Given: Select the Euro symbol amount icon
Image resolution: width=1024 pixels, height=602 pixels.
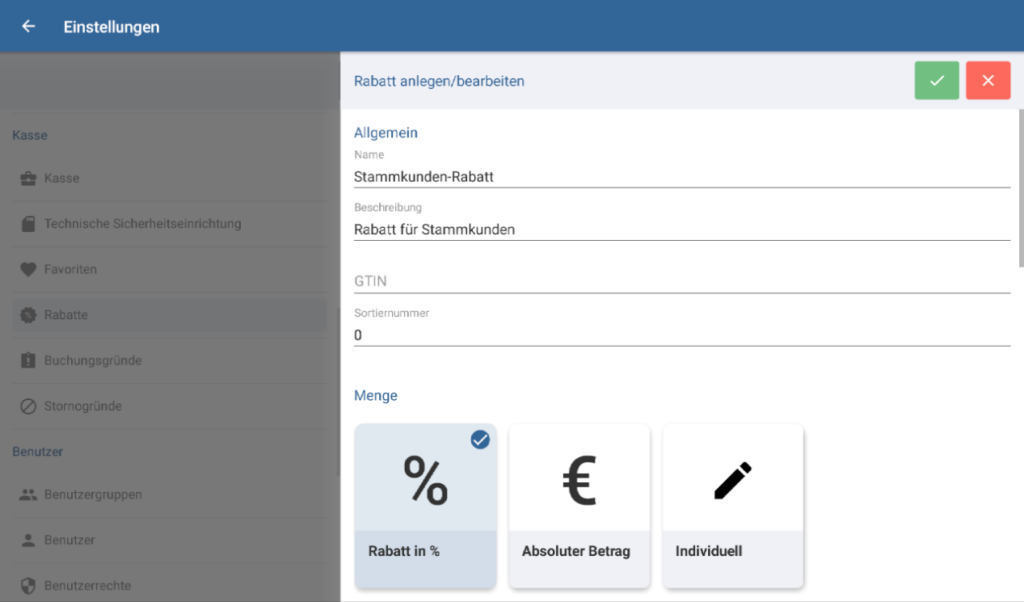Looking at the screenshot, I should [579, 481].
